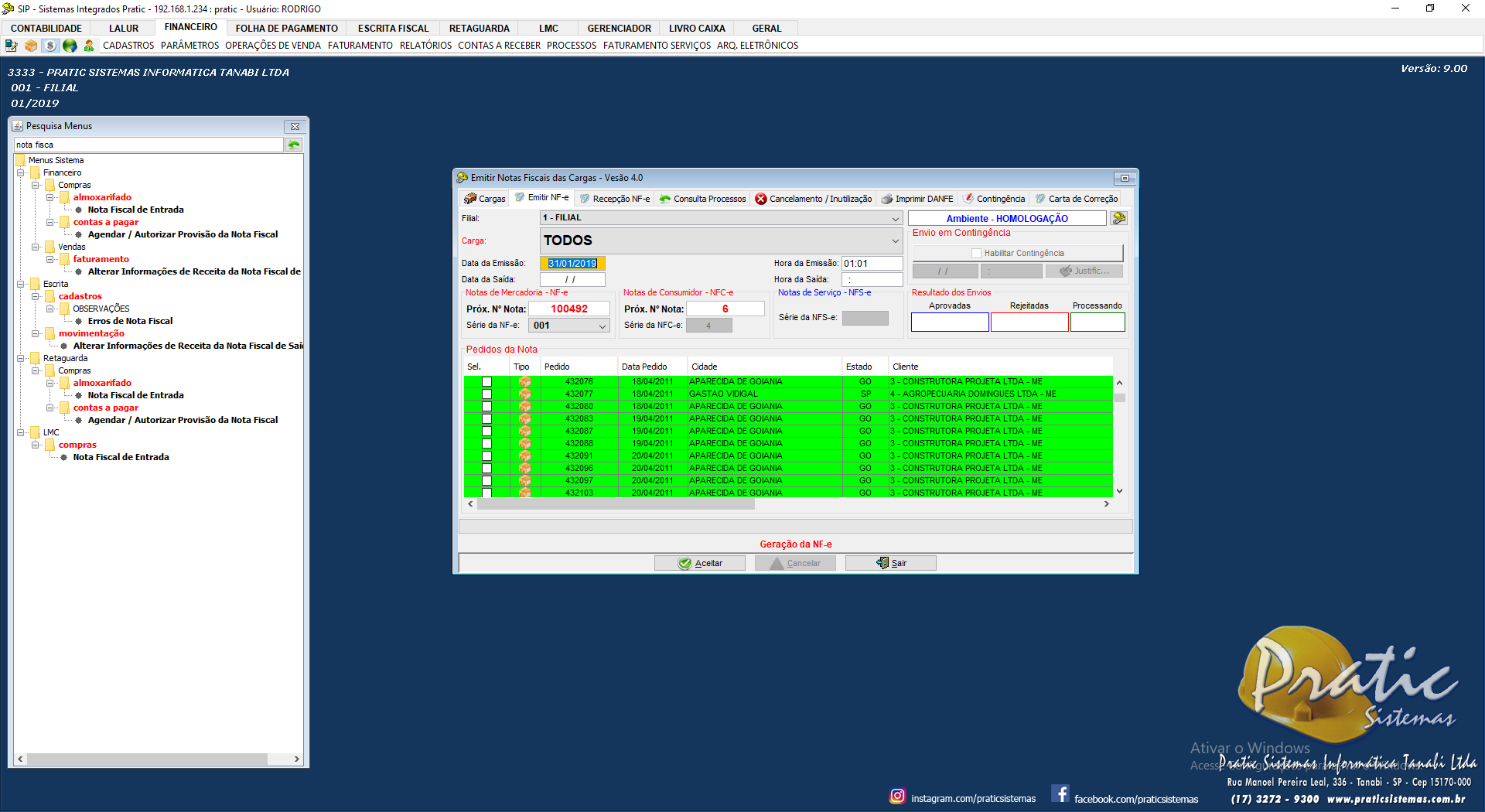
Task: Click the helmet icon beside Ambiente field
Action: (x=1118, y=219)
